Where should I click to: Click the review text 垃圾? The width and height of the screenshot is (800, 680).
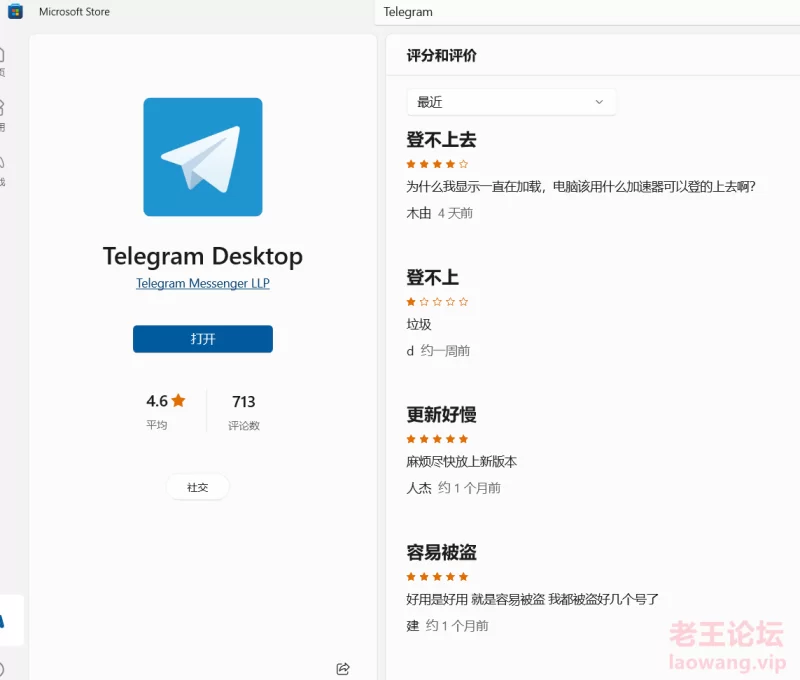419,324
